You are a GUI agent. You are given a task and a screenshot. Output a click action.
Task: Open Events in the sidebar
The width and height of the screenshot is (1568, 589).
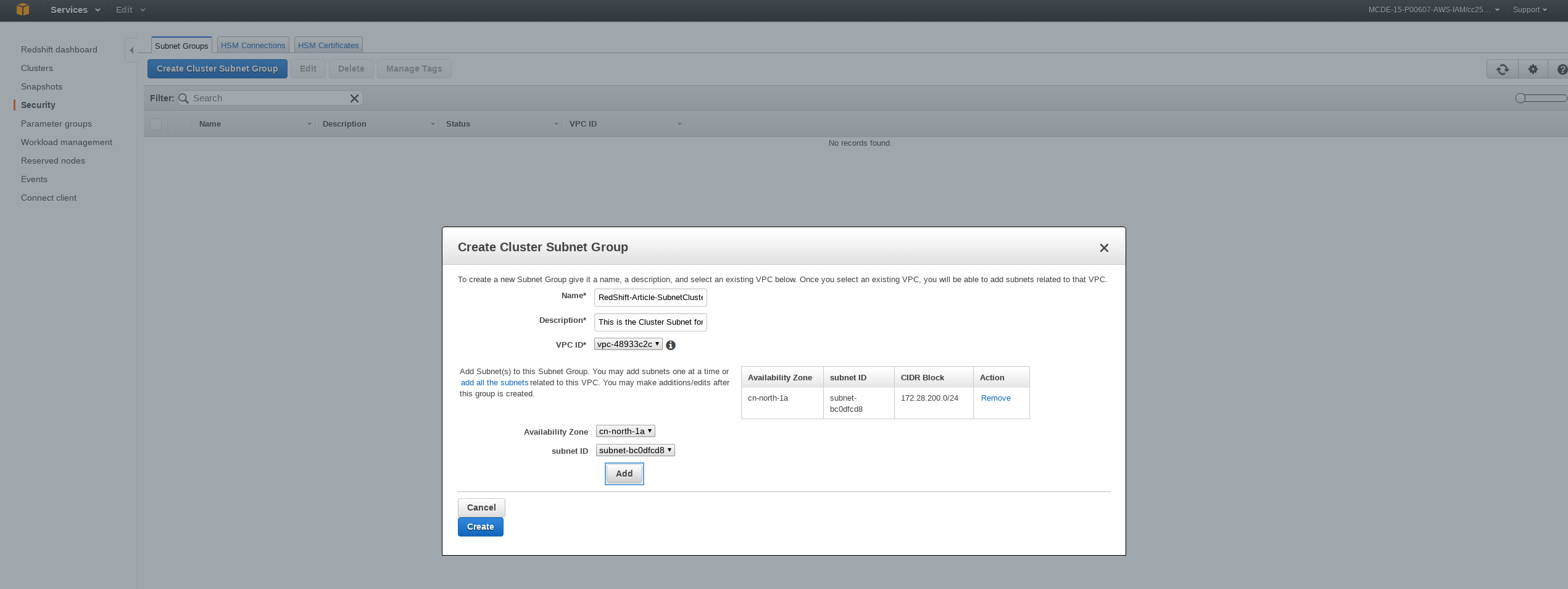point(34,179)
